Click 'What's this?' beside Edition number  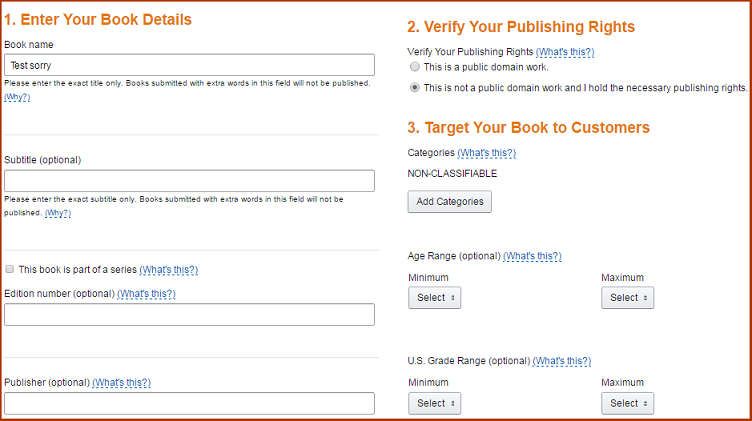[146, 293]
